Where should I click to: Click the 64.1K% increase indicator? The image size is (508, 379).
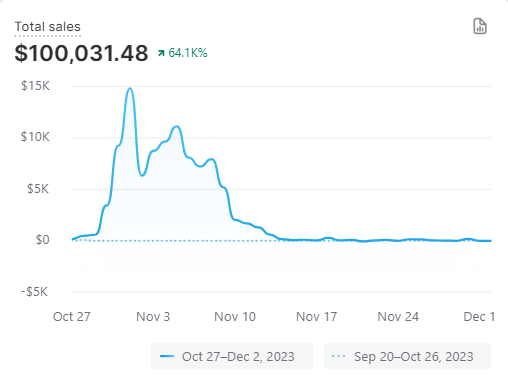click(183, 53)
